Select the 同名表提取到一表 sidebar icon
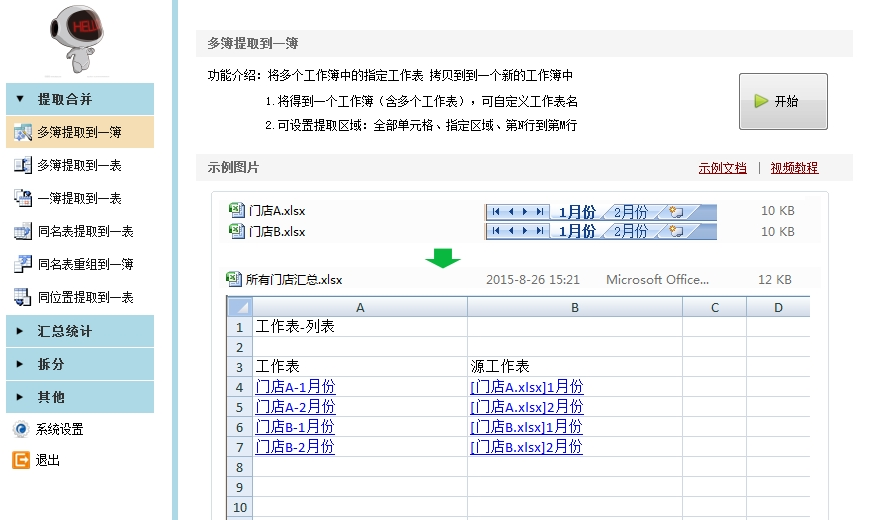The image size is (878, 520). tap(22, 231)
